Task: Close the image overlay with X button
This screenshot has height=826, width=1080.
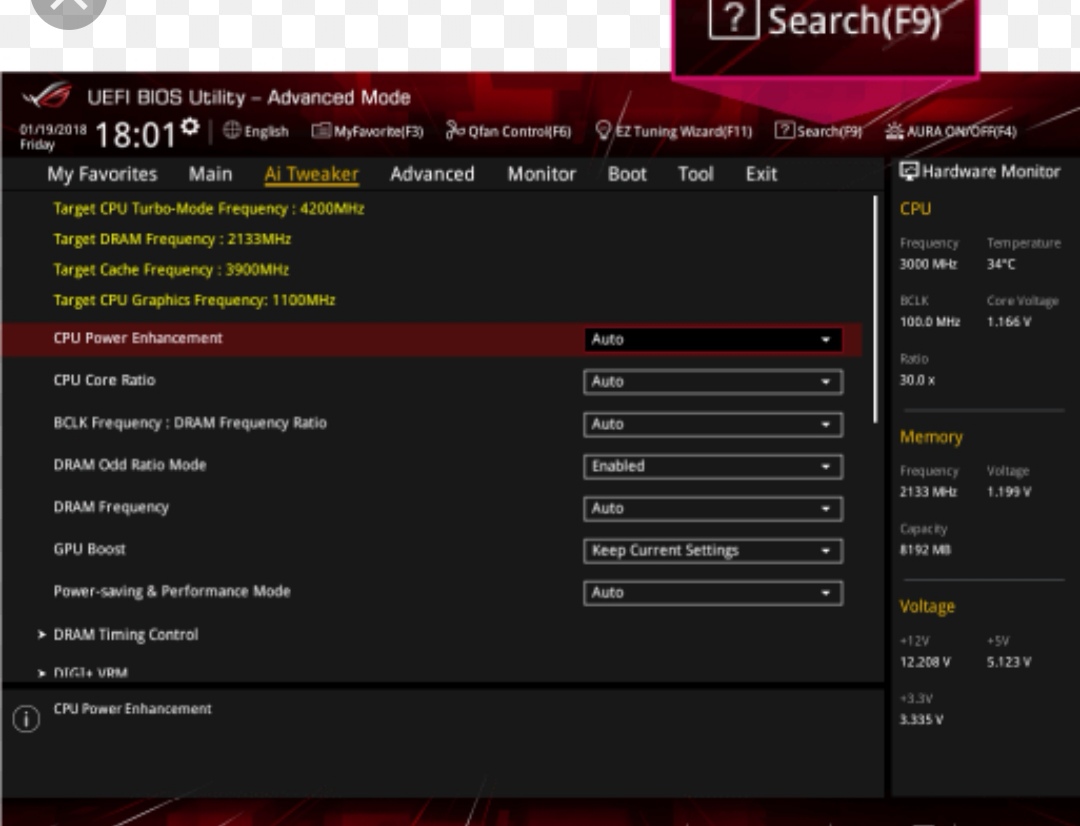Action: coord(68,8)
